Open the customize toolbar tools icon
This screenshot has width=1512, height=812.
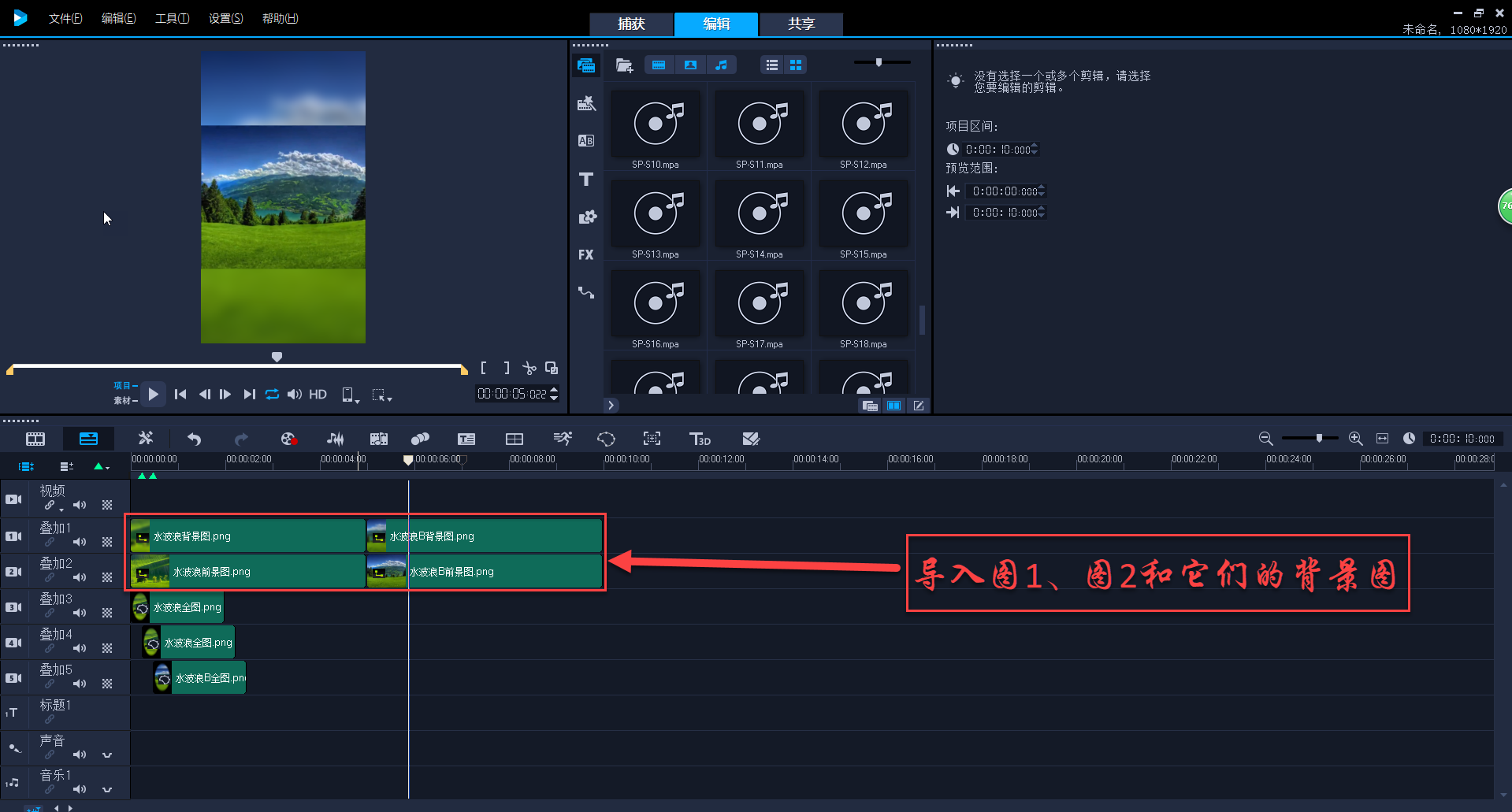click(x=146, y=439)
